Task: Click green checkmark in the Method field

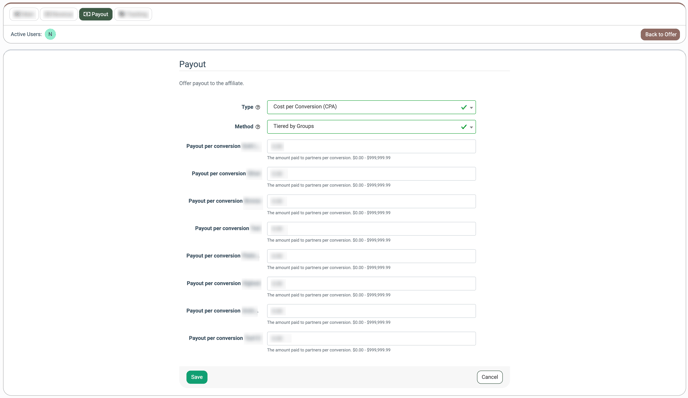Action: (464, 127)
